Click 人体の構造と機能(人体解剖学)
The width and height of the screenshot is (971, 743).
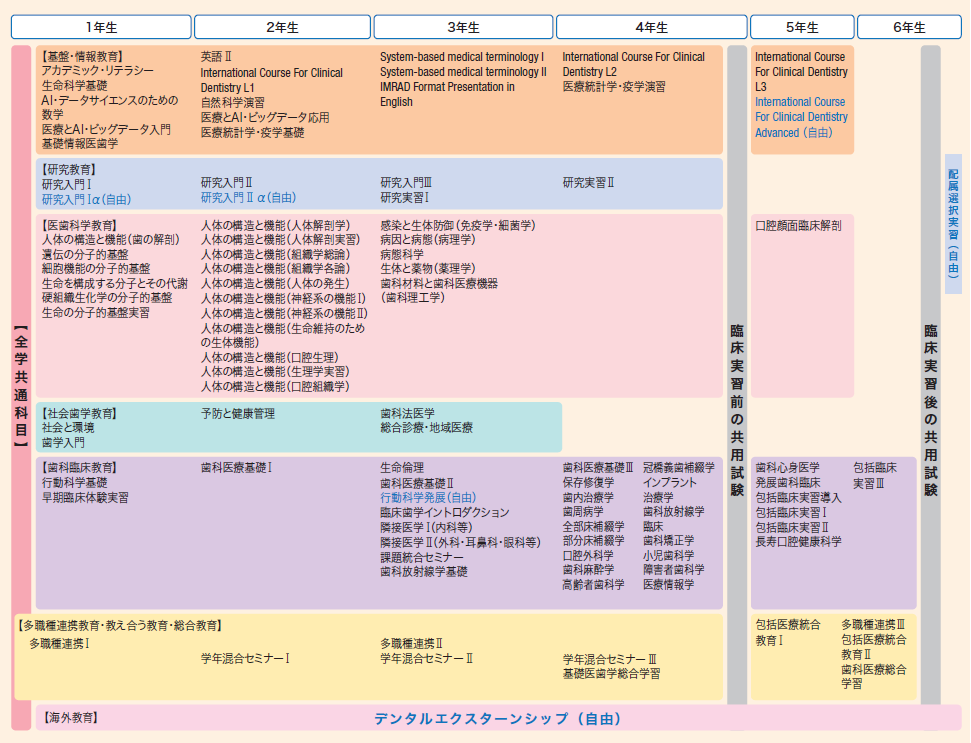coord(276,225)
